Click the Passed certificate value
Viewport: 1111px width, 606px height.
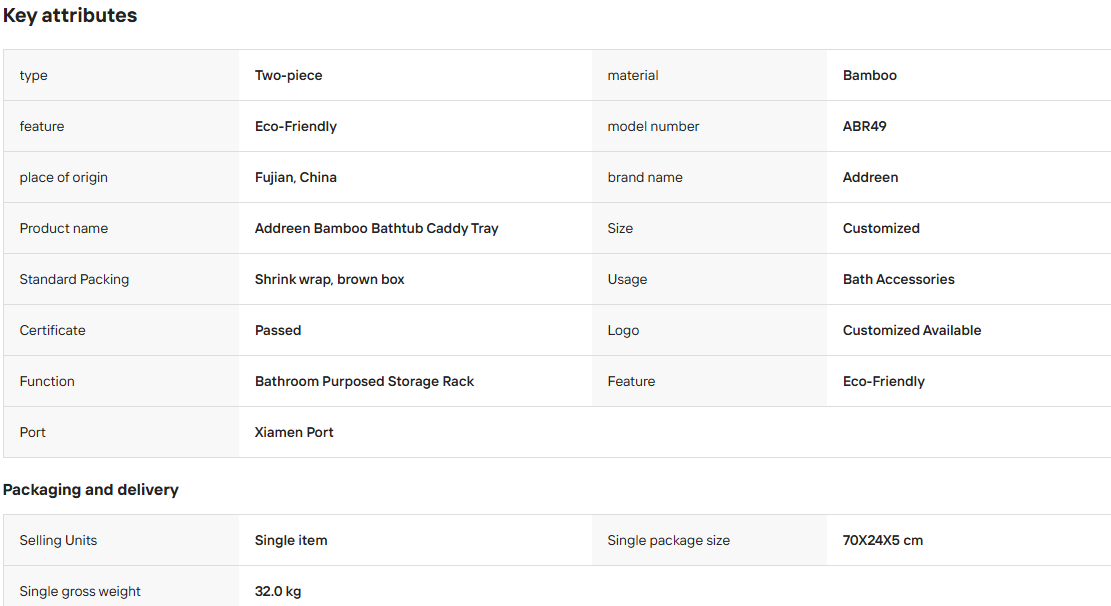tap(278, 330)
